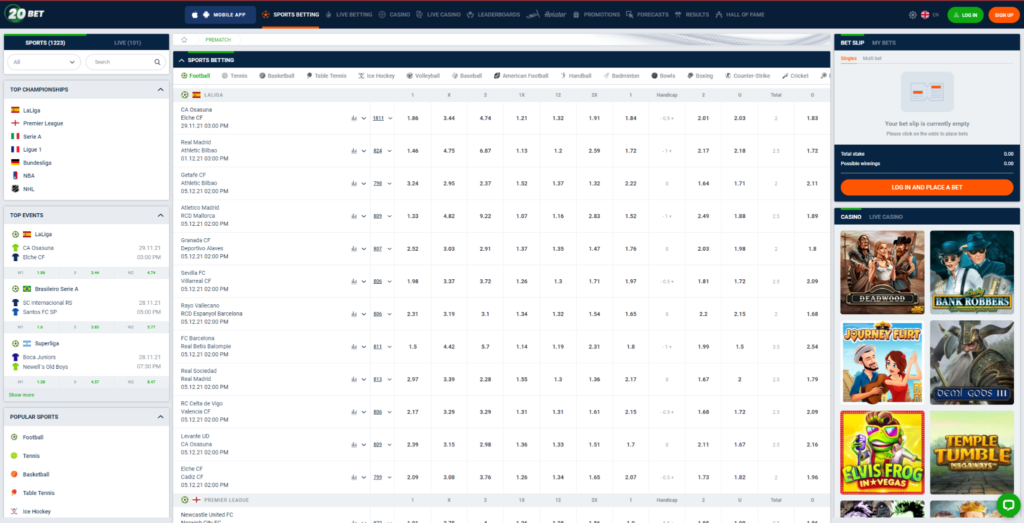Switch to Live Betting in top navigation

349,14
